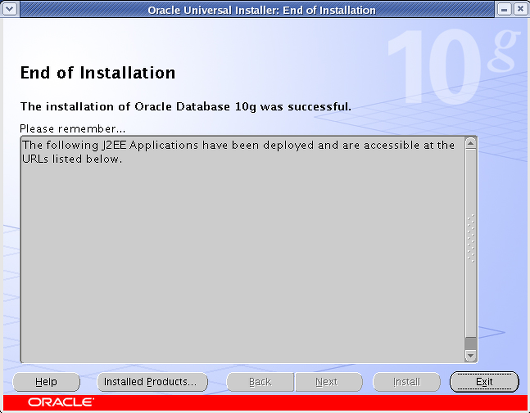Click the J2EE Applications deployed message text
The height and width of the screenshot is (413, 530).
(x=238, y=152)
